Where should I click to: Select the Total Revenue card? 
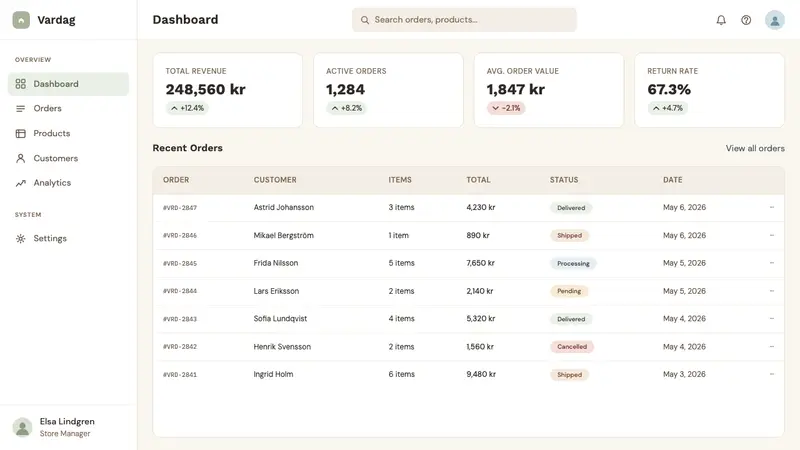point(228,90)
